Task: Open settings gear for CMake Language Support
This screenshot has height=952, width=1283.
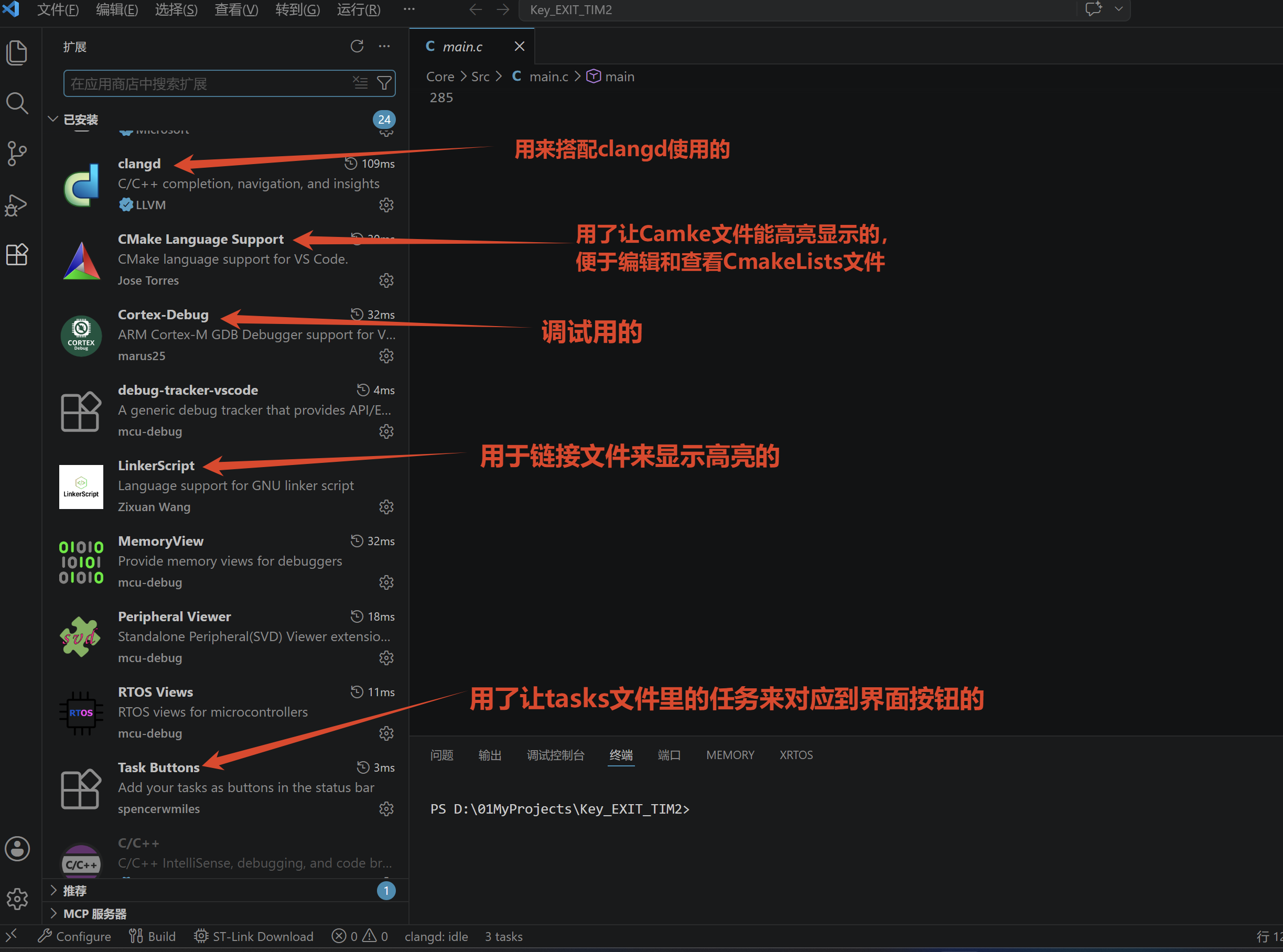Action: coord(386,280)
